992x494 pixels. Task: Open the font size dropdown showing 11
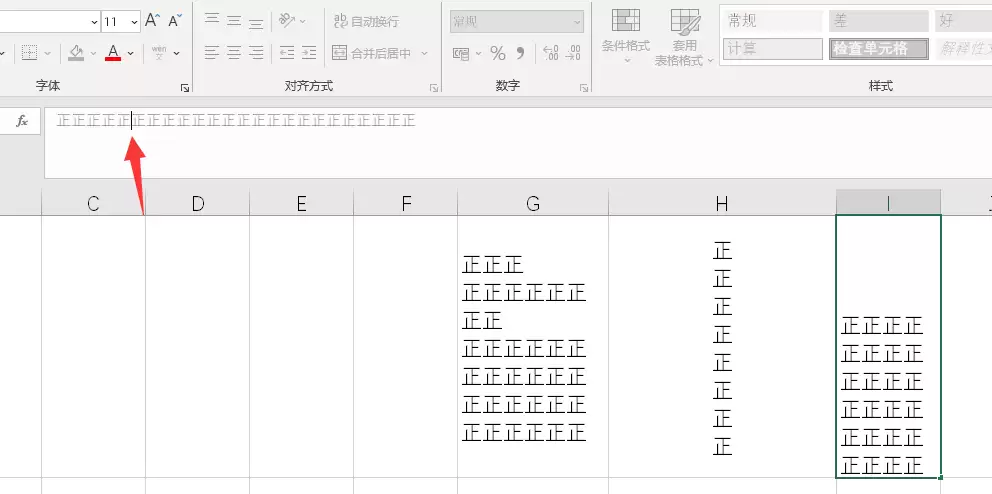(x=136, y=21)
